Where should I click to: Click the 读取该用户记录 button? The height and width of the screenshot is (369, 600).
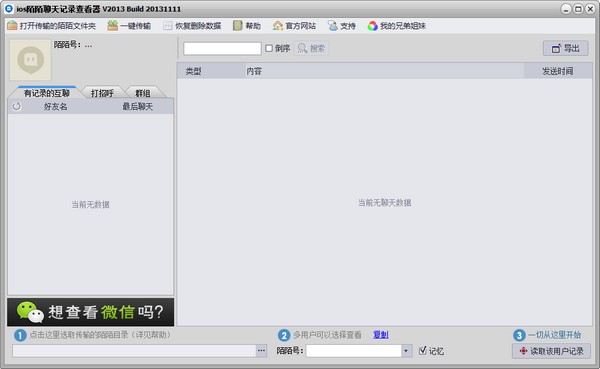click(x=551, y=351)
